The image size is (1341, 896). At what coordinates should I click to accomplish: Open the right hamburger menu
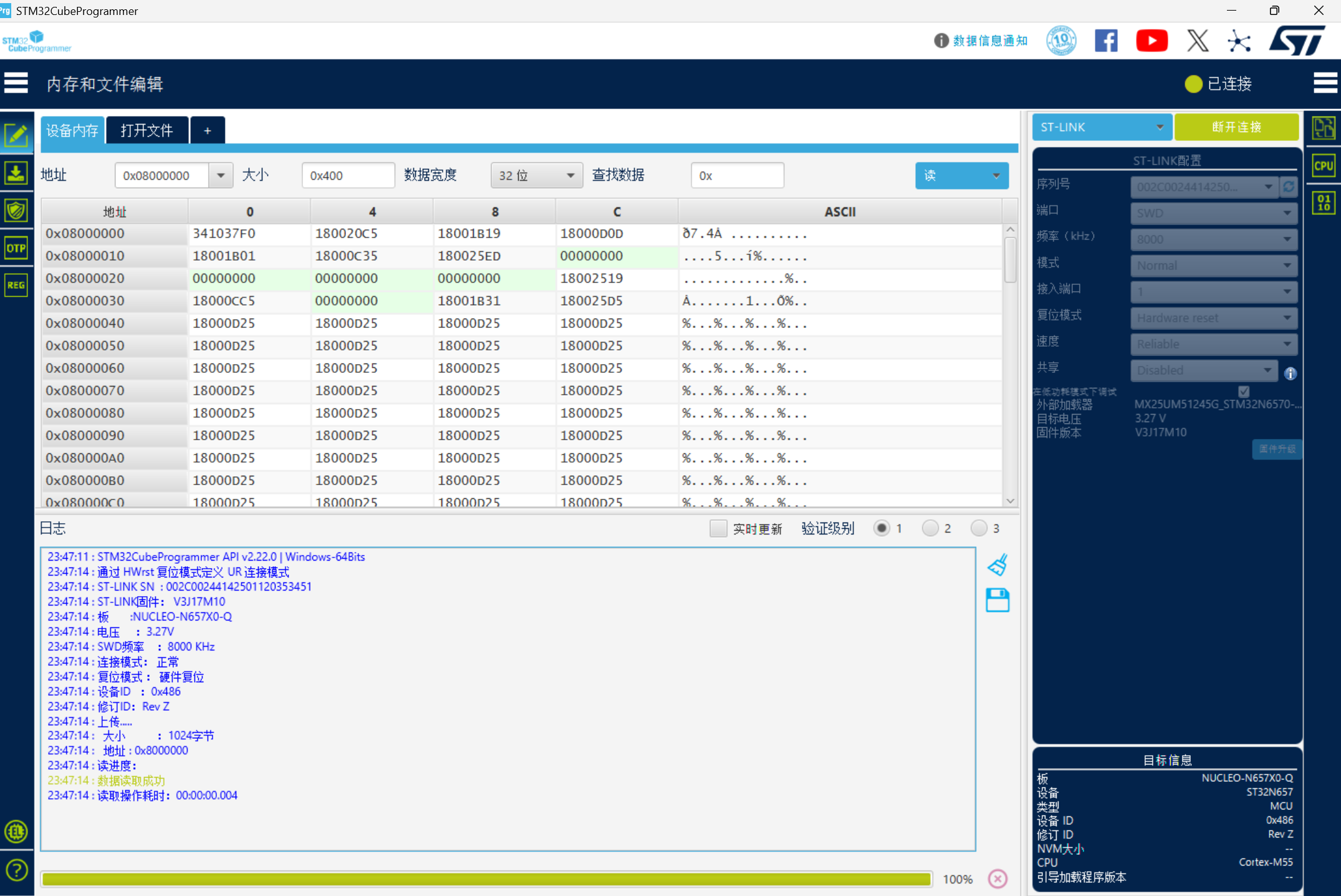click(x=1325, y=83)
